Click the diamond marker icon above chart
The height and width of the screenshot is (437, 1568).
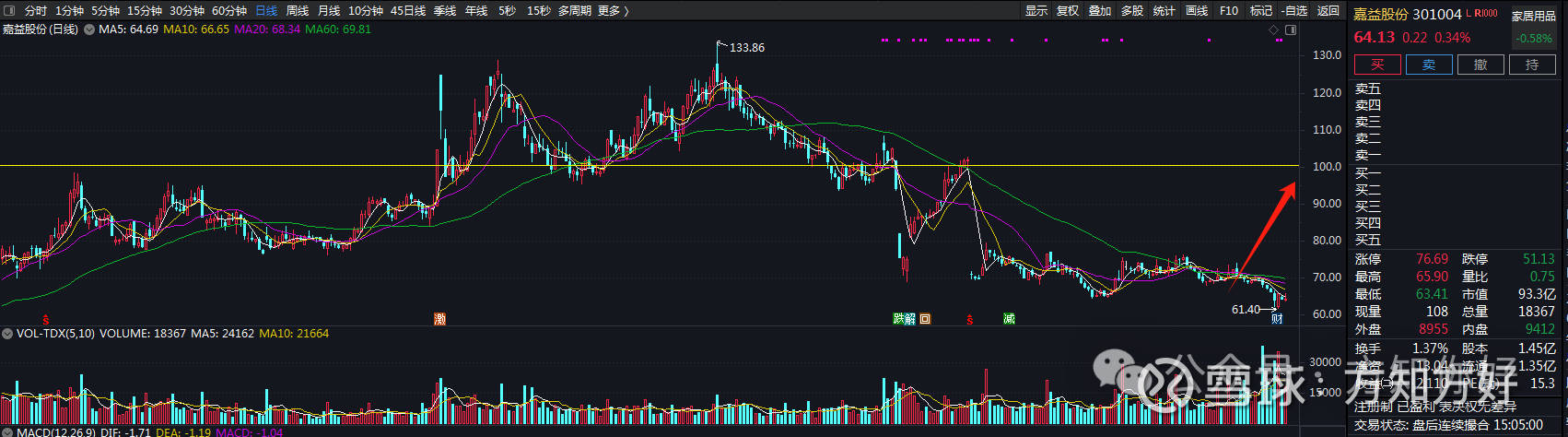click(x=1276, y=30)
